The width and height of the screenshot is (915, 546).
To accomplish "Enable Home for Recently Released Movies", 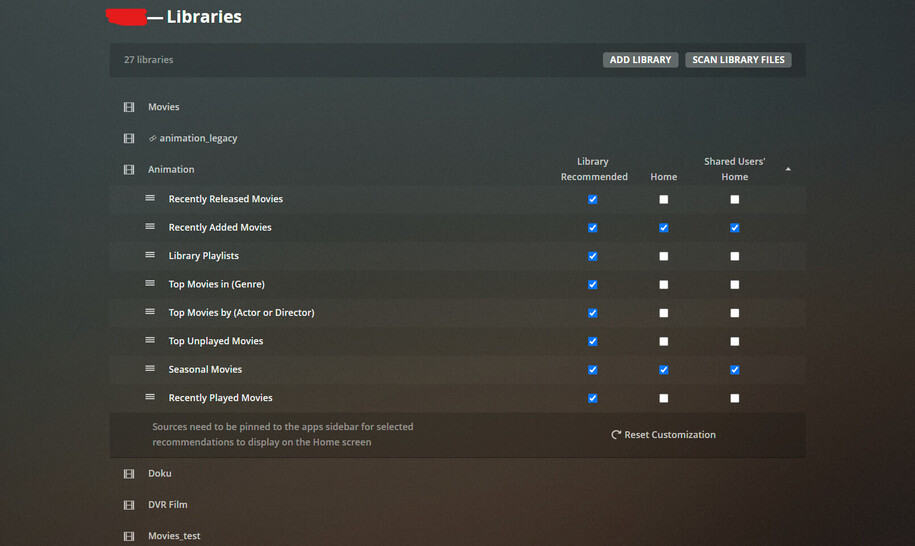I will coord(663,200).
